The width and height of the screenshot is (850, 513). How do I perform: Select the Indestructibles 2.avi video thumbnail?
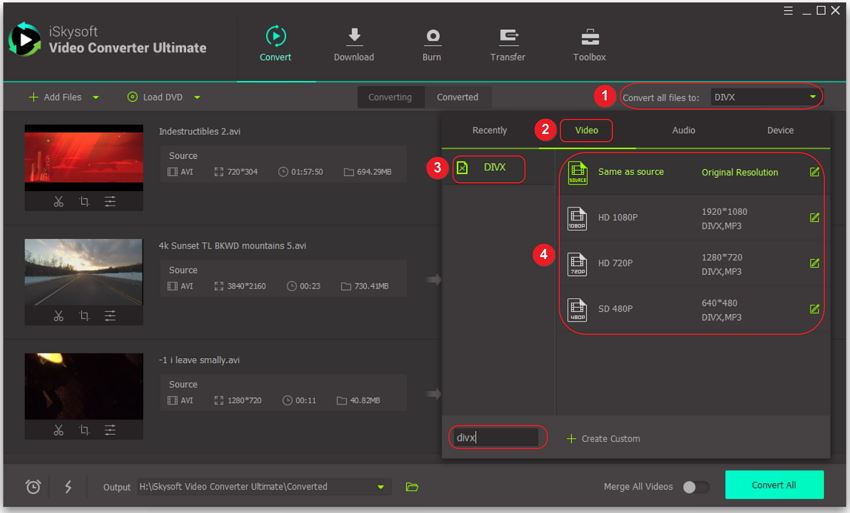(x=84, y=157)
